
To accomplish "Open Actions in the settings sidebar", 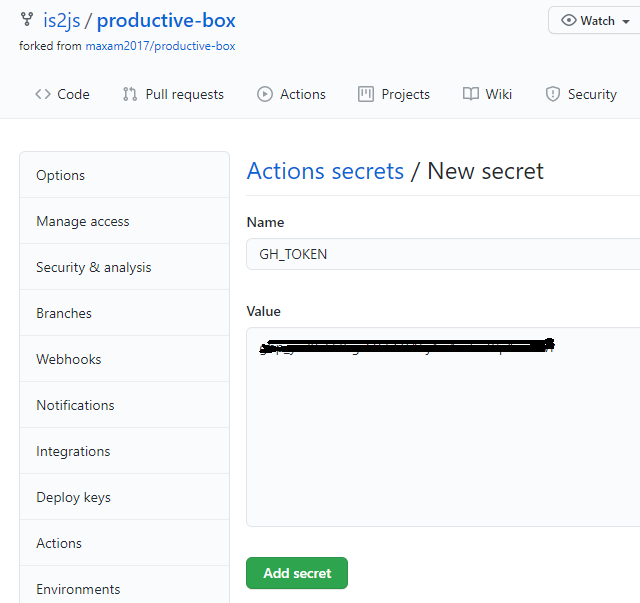I will coord(124,543).
